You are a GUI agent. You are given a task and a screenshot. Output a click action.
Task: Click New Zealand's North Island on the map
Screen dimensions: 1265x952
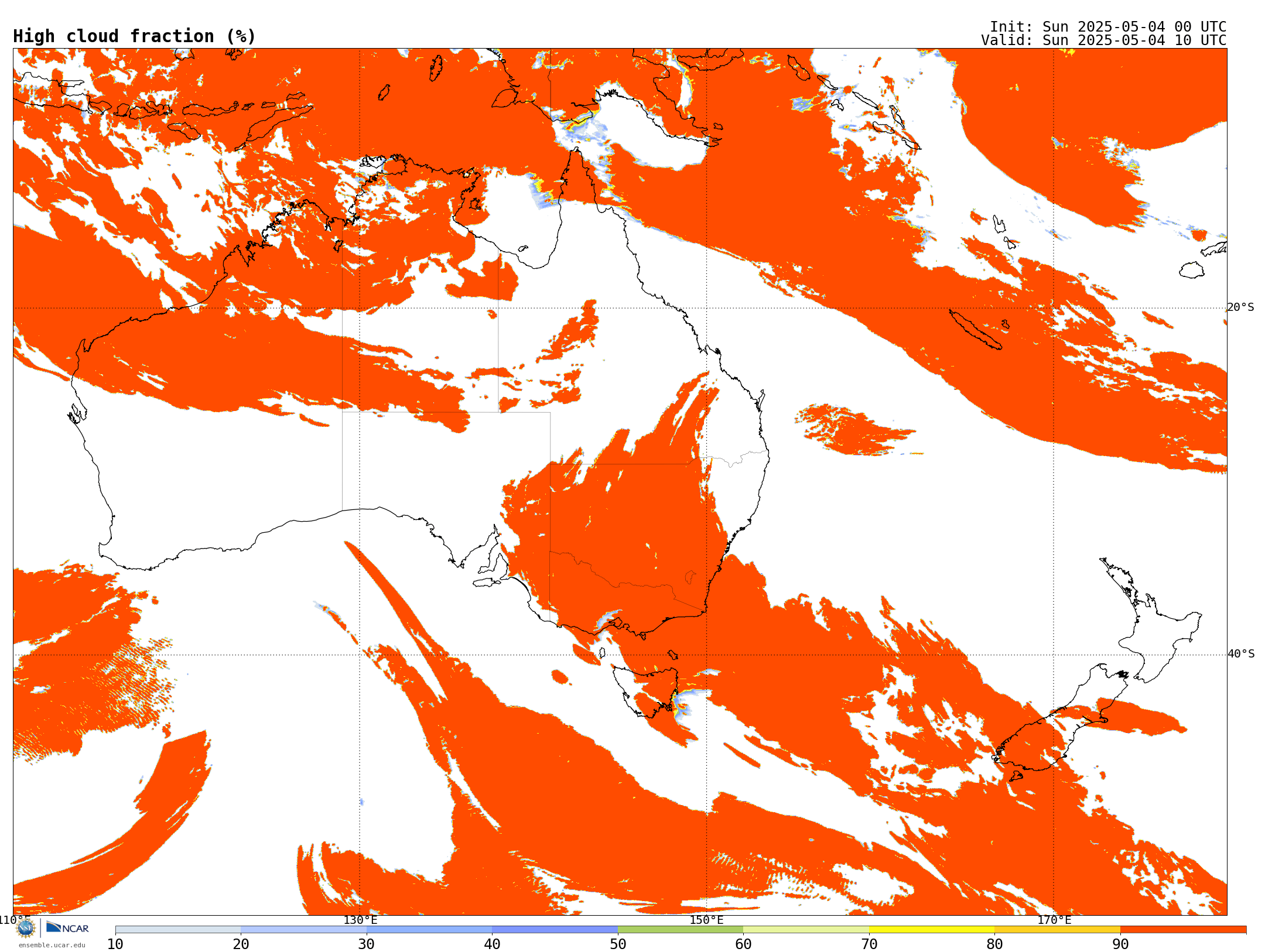coord(1151,621)
